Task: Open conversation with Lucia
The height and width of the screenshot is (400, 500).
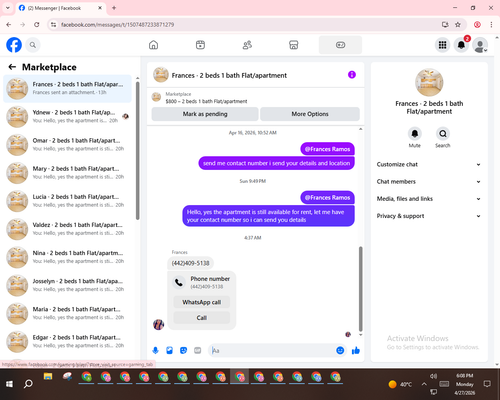Action: pos(67,201)
